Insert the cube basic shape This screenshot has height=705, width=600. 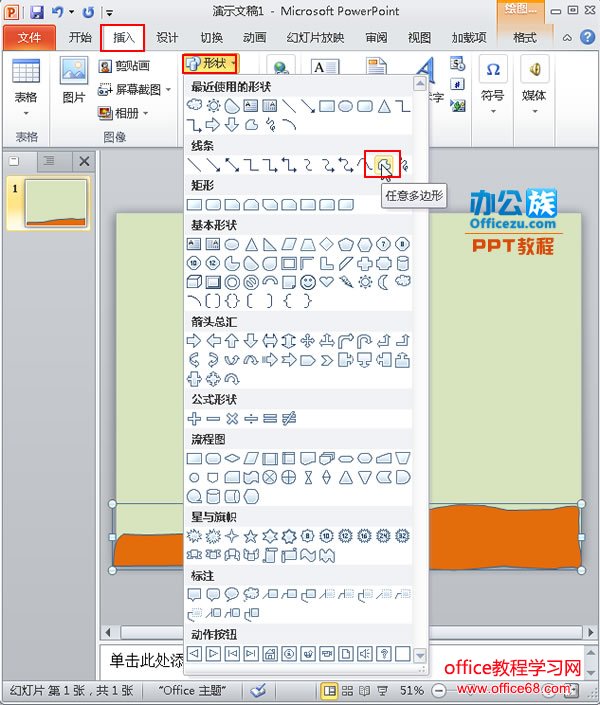[x=194, y=282]
